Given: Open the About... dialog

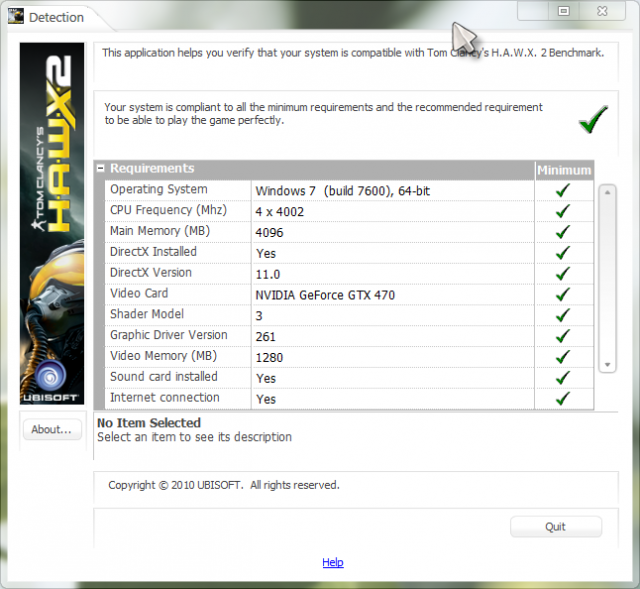Looking at the screenshot, I should pos(52,429).
